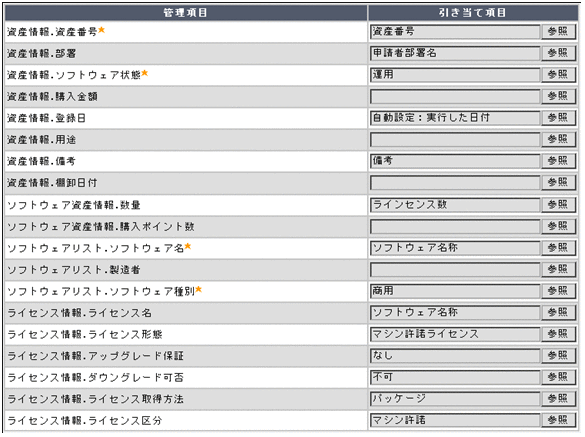Click 参照 beside 資産情報.用途
The height and width of the screenshot is (437, 585).
pyautogui.click(x=558, y=140)
